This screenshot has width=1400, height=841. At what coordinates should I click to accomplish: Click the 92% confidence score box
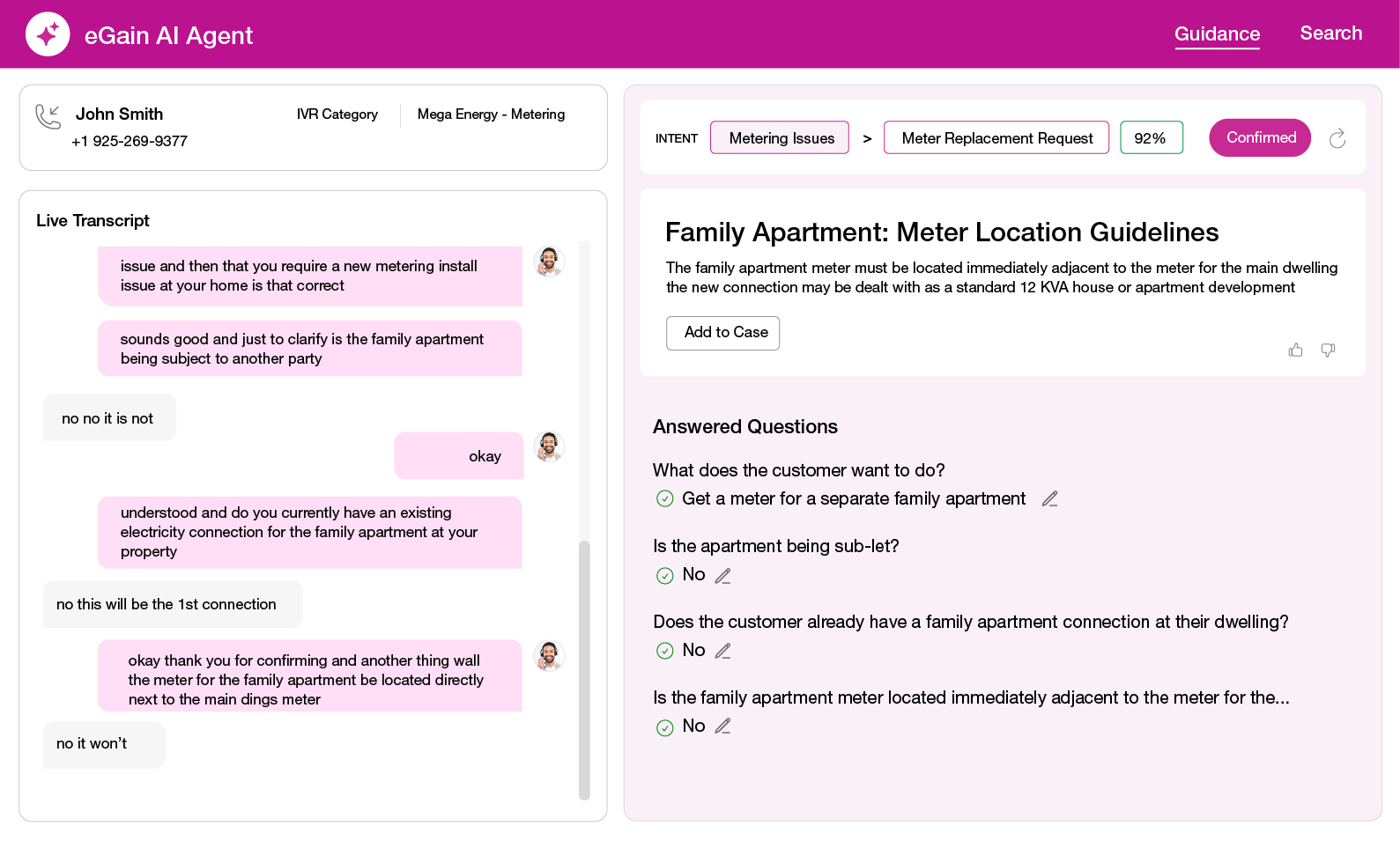1151,138
